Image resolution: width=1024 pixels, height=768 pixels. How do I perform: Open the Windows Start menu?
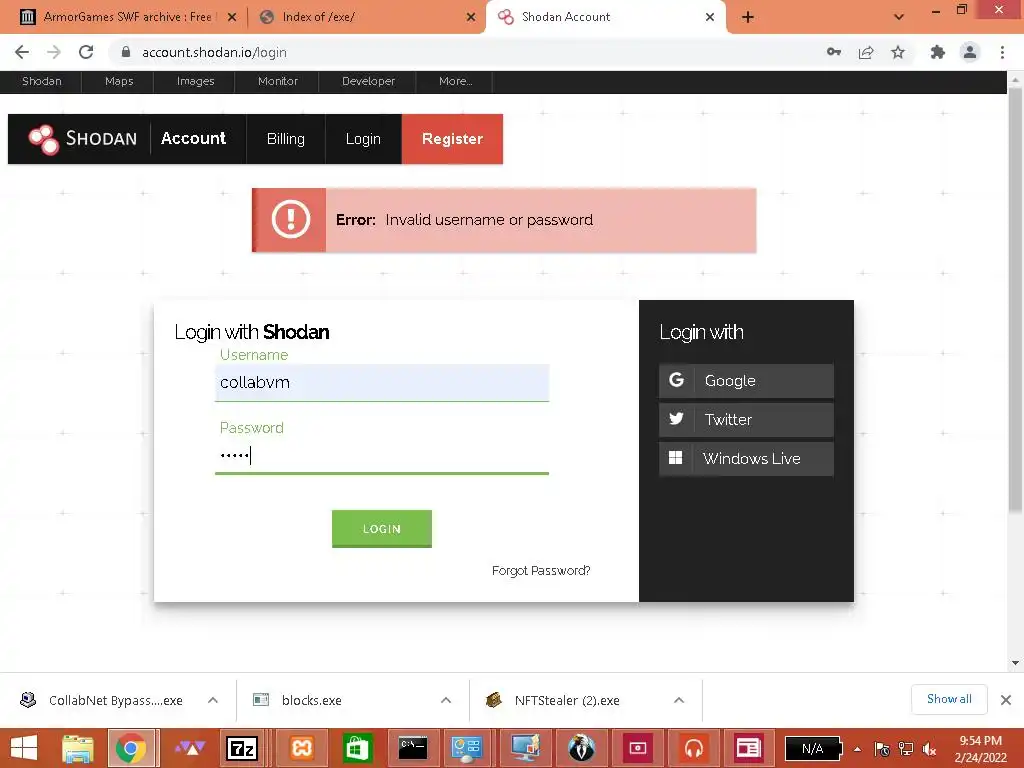pos(24,748)
